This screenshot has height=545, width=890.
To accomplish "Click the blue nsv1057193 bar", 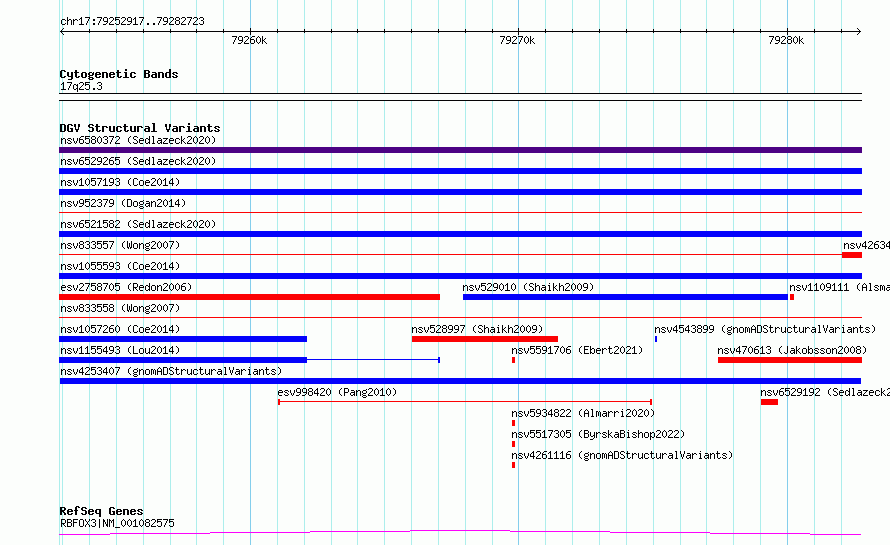I will point(460,192).
